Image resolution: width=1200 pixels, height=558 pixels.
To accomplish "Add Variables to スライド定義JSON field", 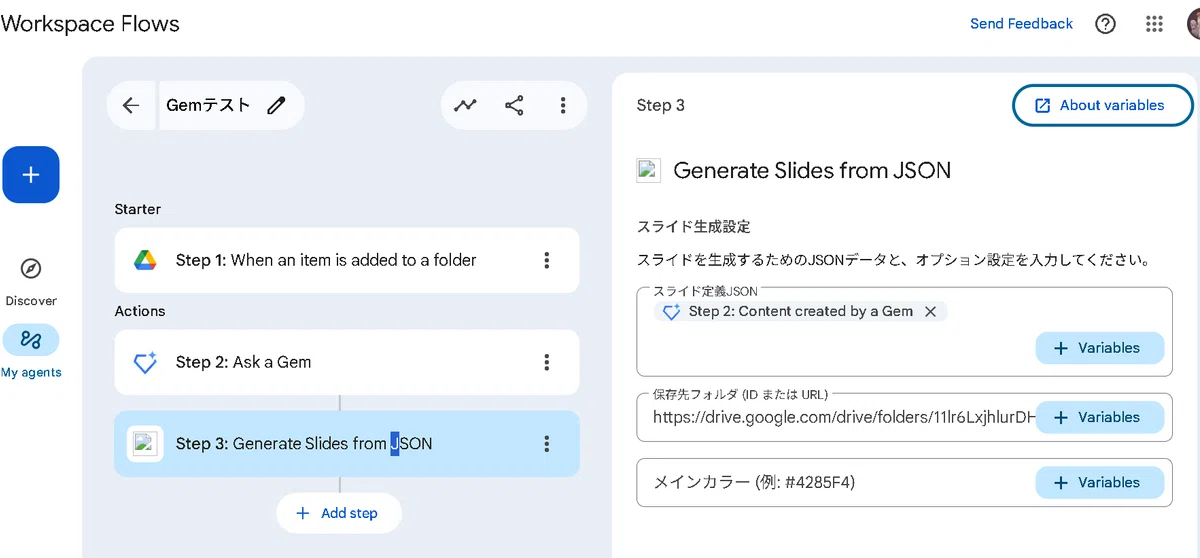I will 1100,348.
